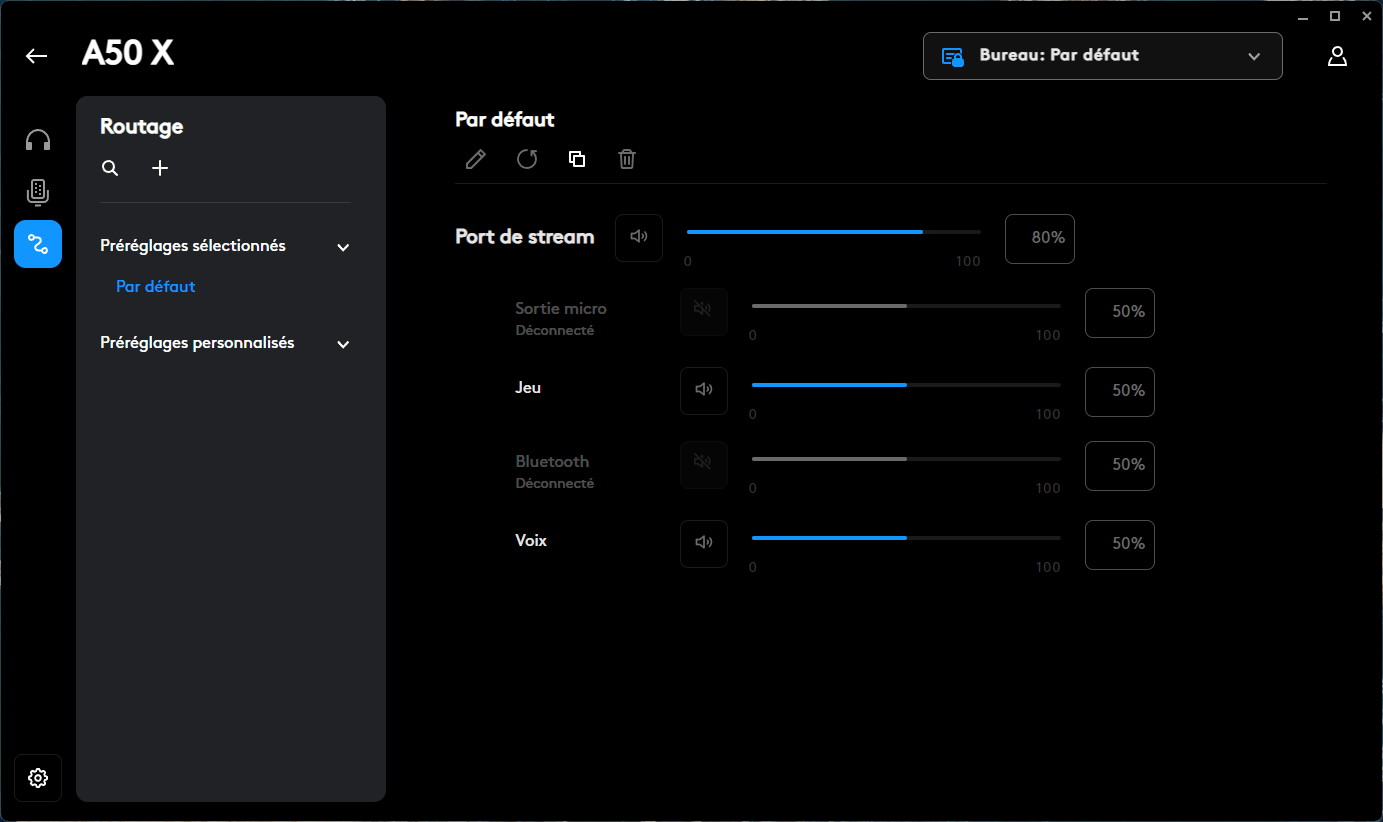Mute the Port de stream output
Screen dimensions: 1383x822
pos(639,238)
